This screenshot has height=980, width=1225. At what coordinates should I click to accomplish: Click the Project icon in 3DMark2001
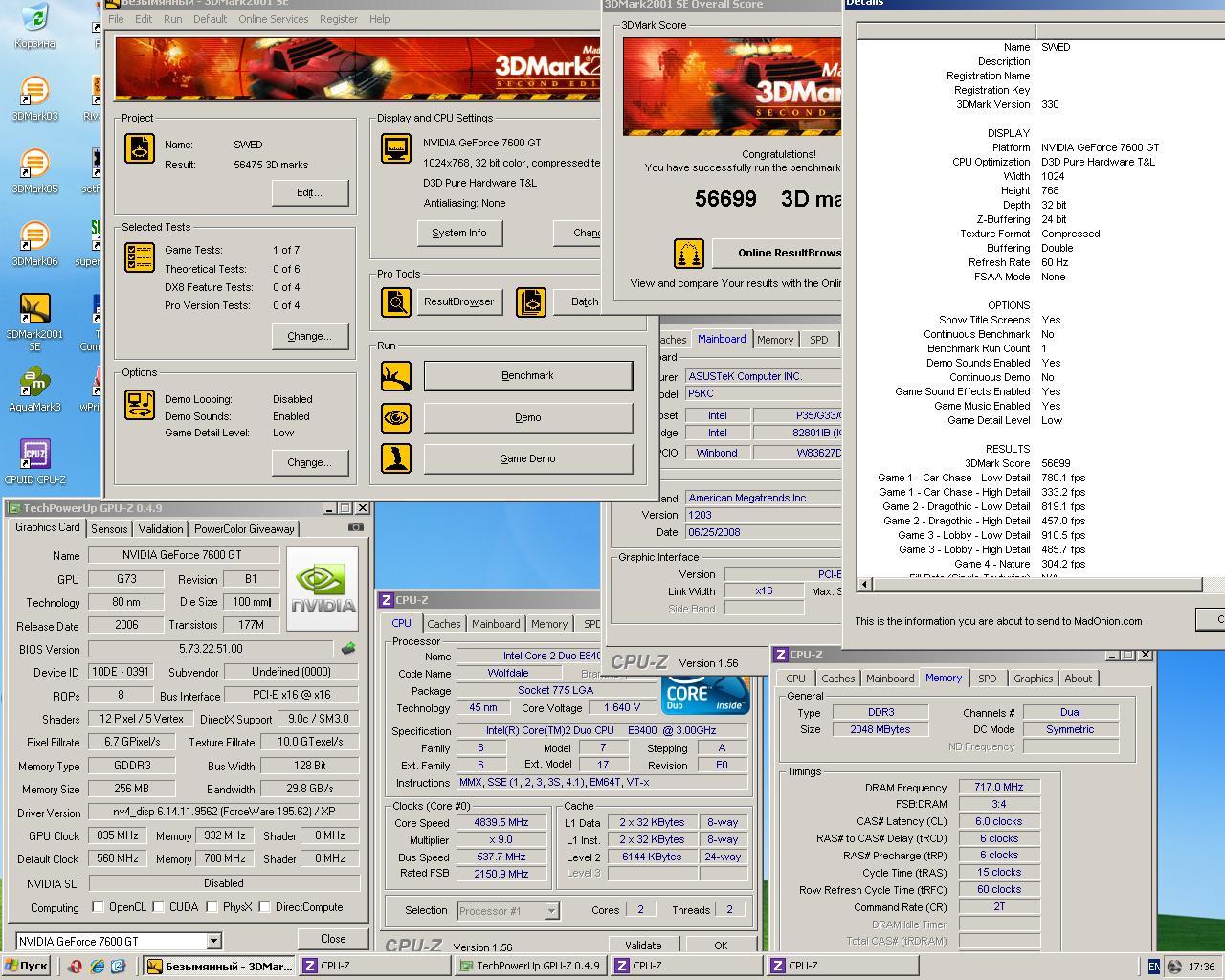click(140, 148)
